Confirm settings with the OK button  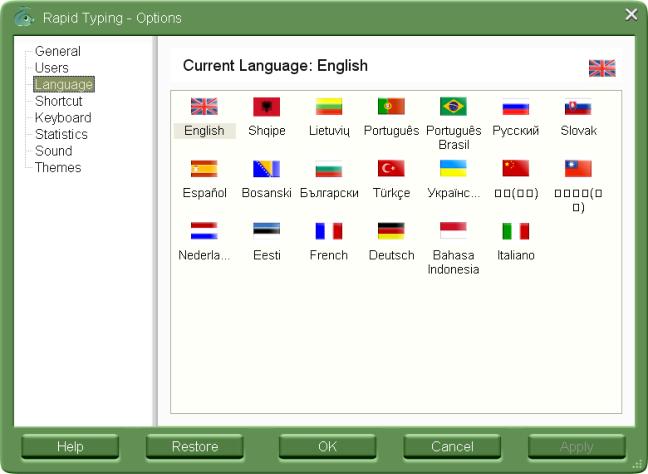tap(327, 446)
